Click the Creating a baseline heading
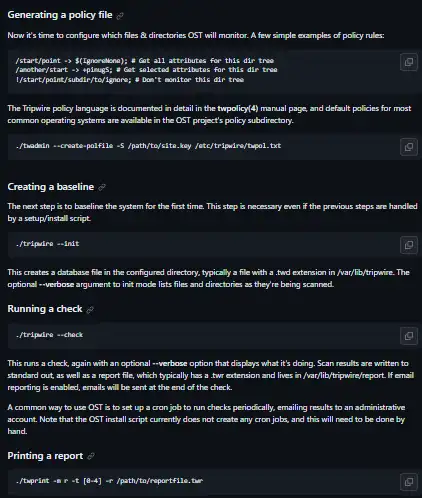This screenshot has width=422, height=498. click(51, 187)
